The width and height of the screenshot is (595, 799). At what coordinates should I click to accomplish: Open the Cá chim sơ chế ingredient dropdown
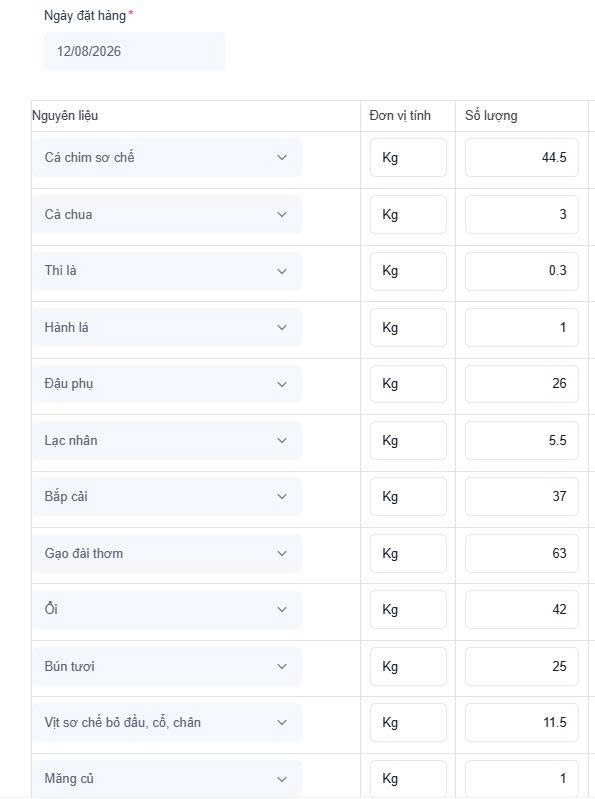tap(167, 157)
